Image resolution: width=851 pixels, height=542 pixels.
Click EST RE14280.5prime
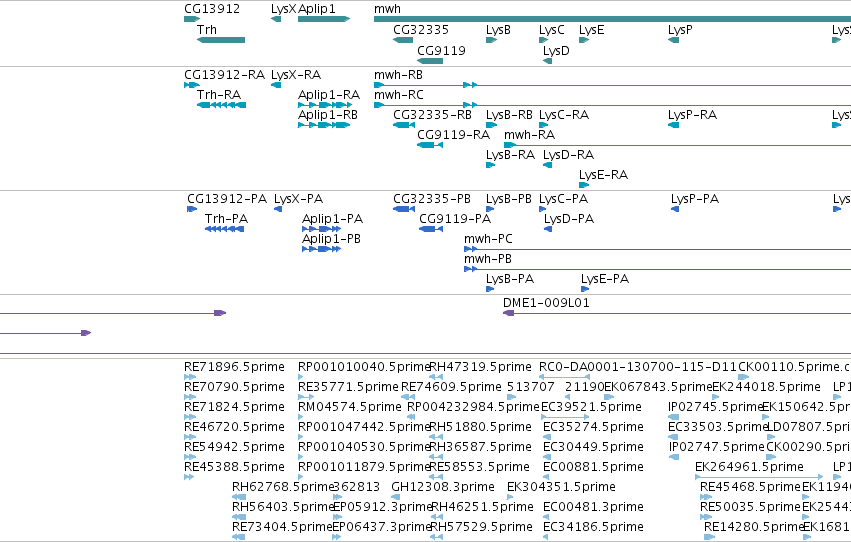(753, 528)
